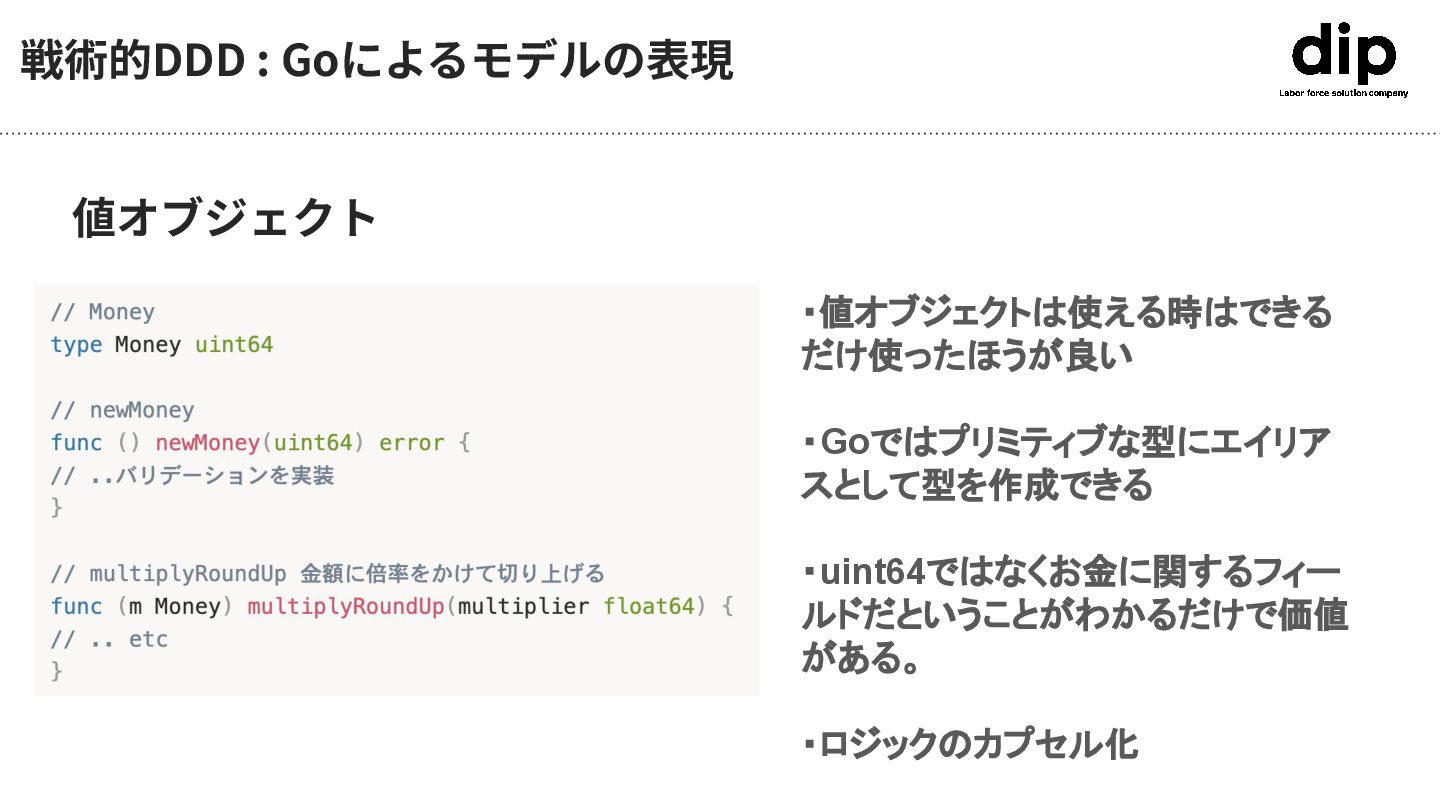Click the '// .. etc' comment line
Viewport: 1440px width, 810px height.
point(109,639)
